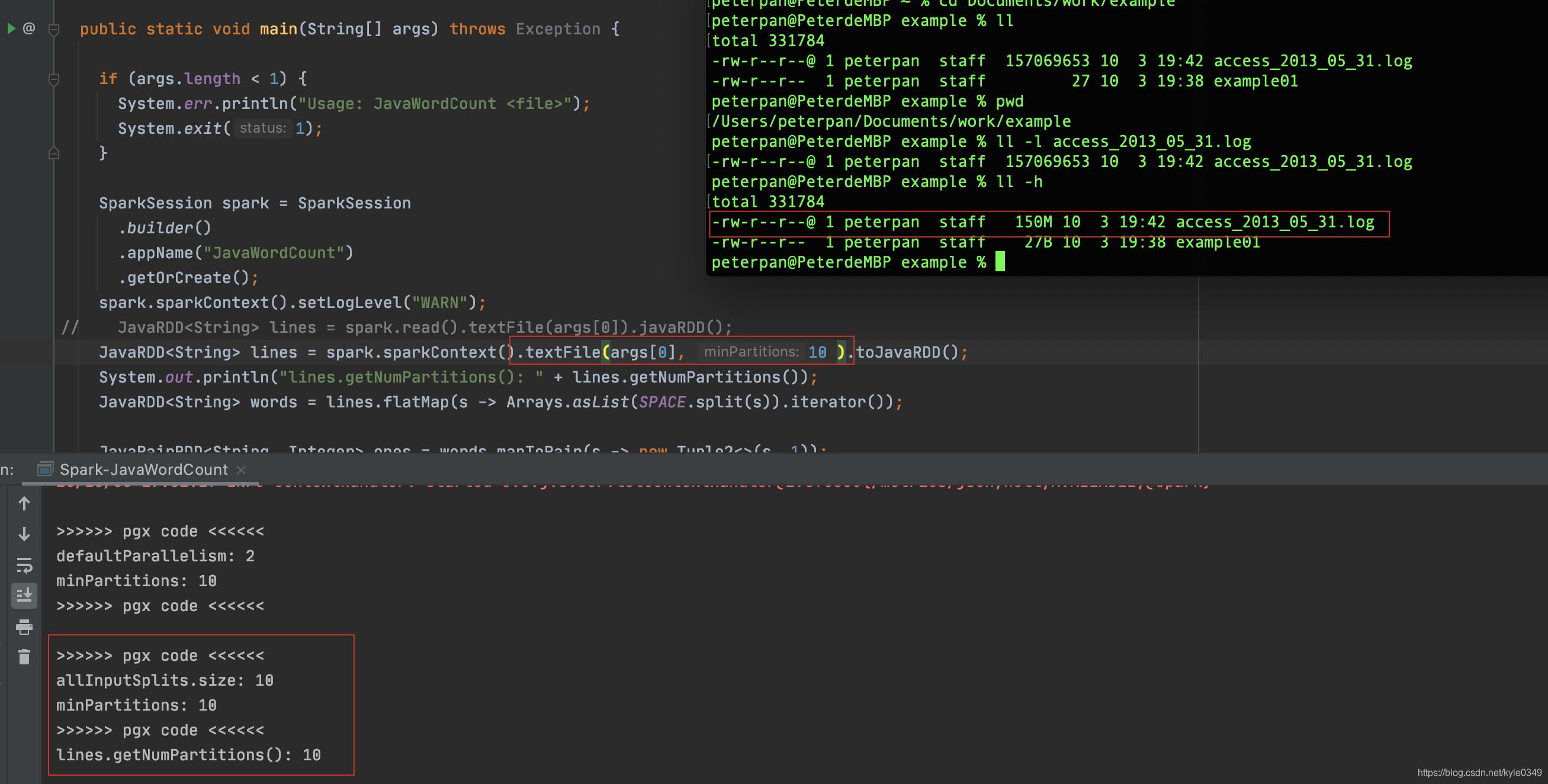
Task: Click the print icon in run console
Action: pos(24,626)
